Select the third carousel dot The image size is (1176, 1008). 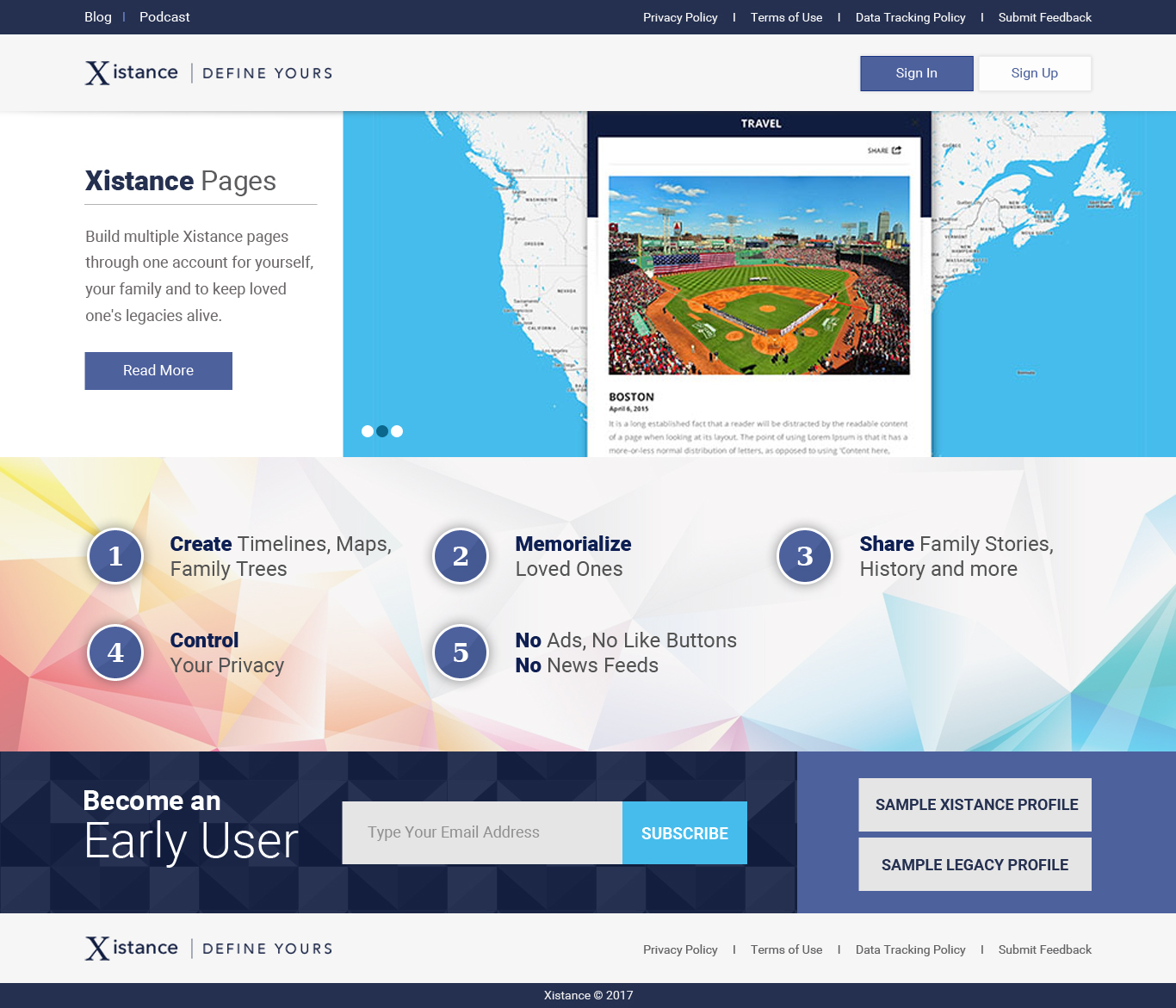(397, 431)
